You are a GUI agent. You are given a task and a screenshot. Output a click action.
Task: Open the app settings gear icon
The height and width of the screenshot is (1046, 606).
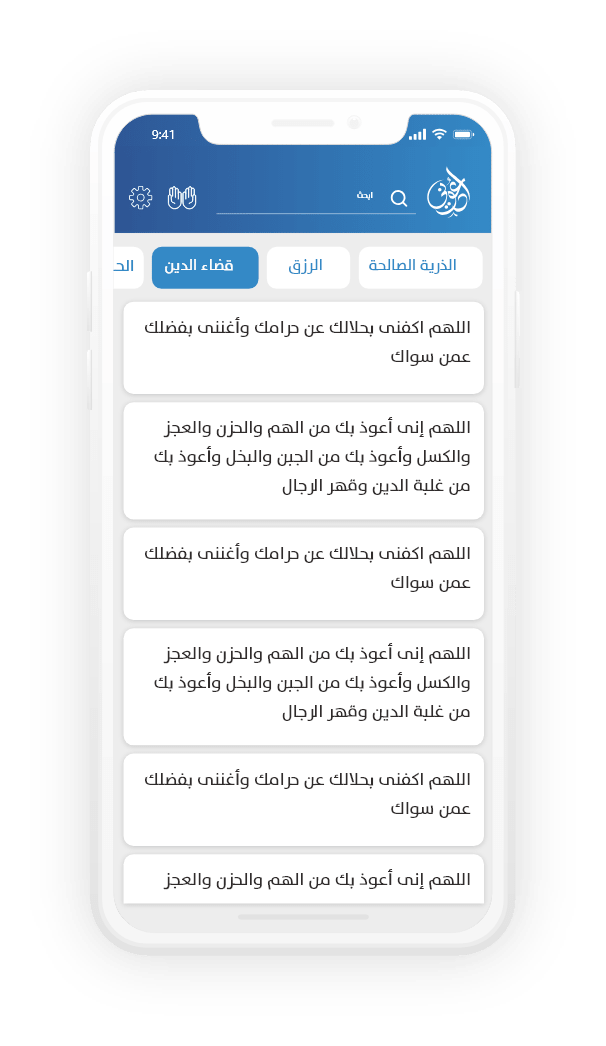pyautogui.click(x=140, y=198)
